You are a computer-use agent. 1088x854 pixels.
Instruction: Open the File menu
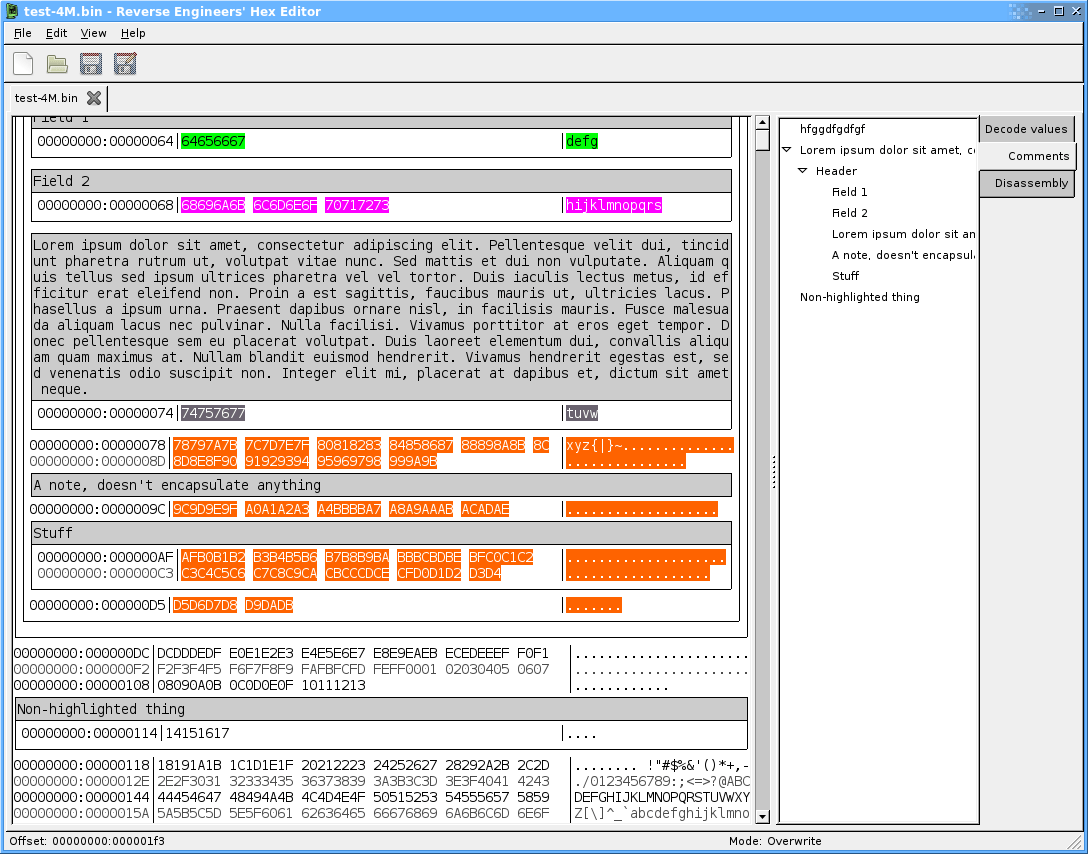[22, 33]
